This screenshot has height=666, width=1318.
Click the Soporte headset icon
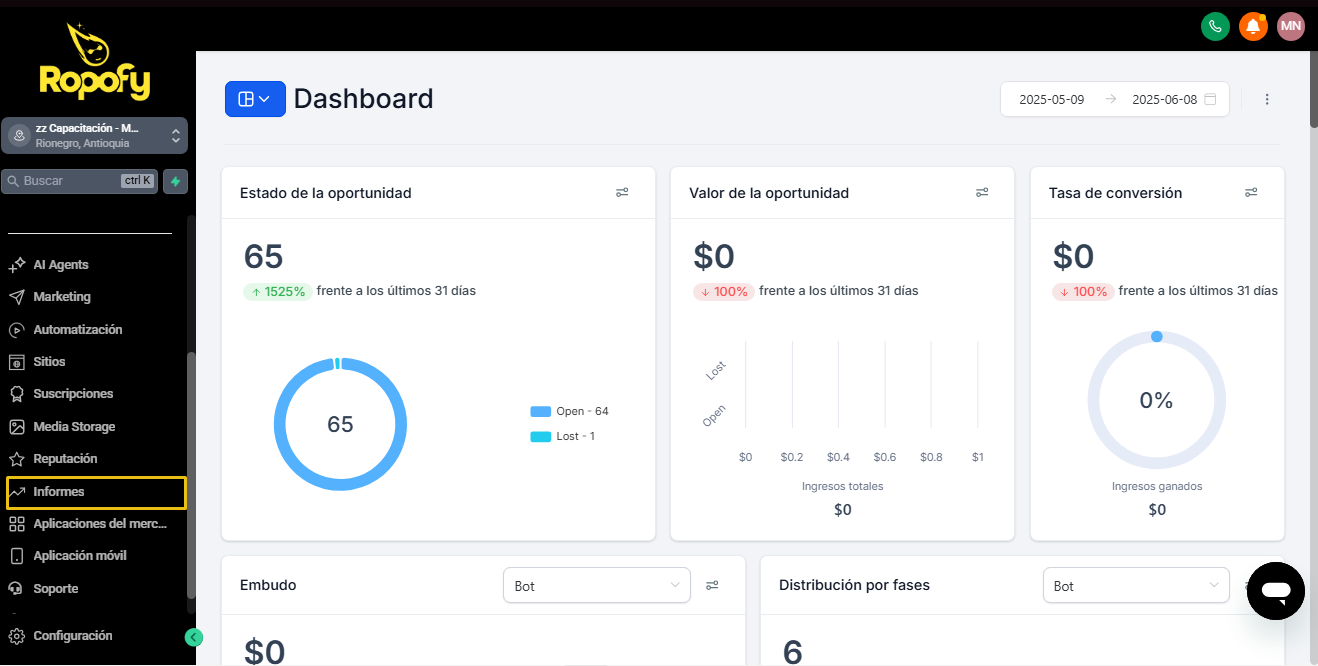click(x=17, y=589)
